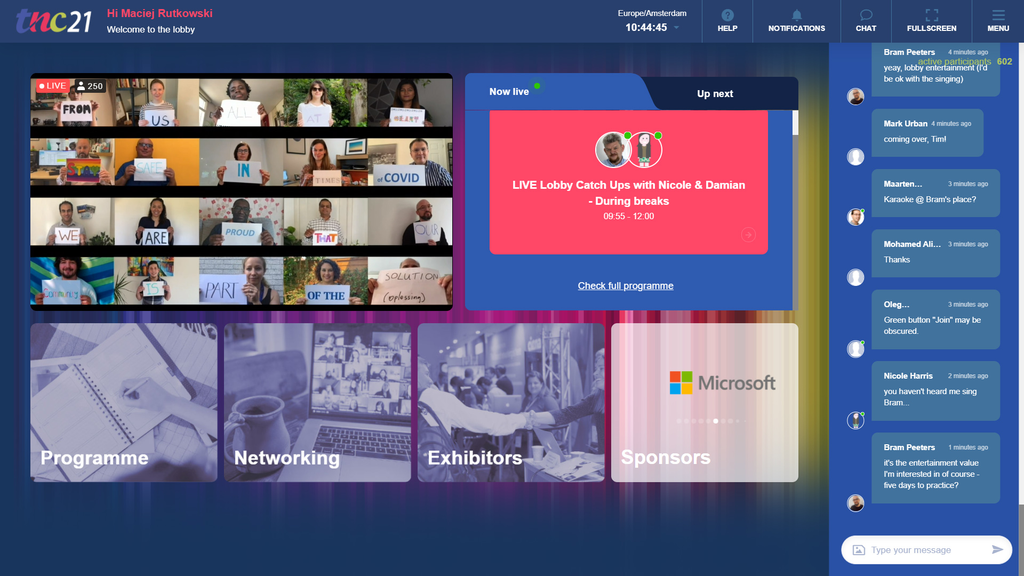Open the Networking tile

[317, 402]
